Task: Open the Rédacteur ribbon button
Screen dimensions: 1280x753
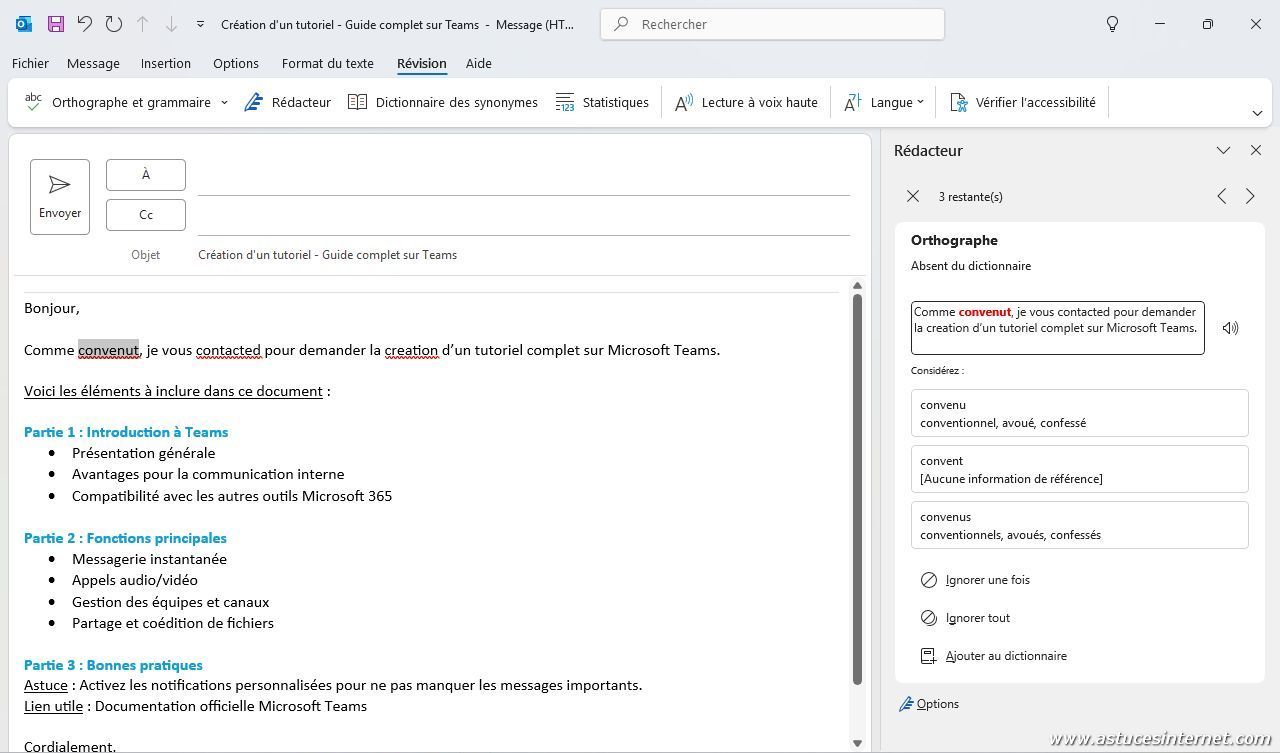Action: point(287,102)
